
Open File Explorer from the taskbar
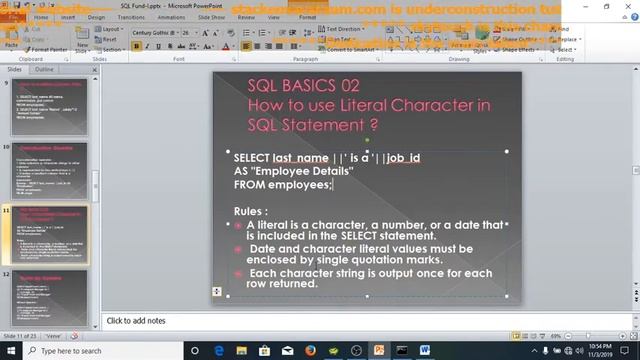[x=242, y=350]
